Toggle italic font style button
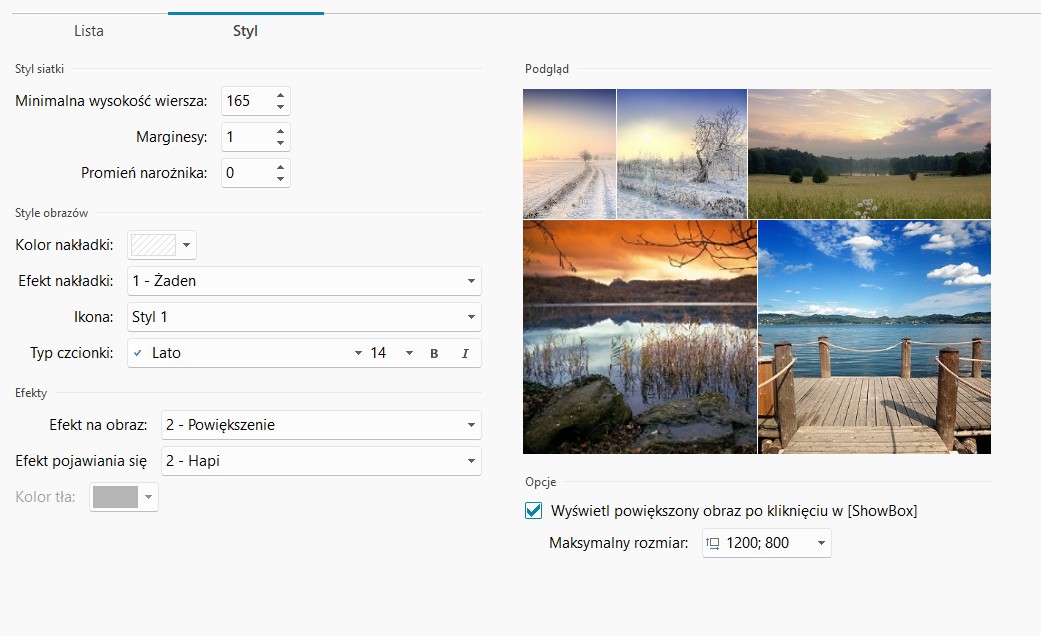This screenshot has height=636, width=1041. coord(465,353)
